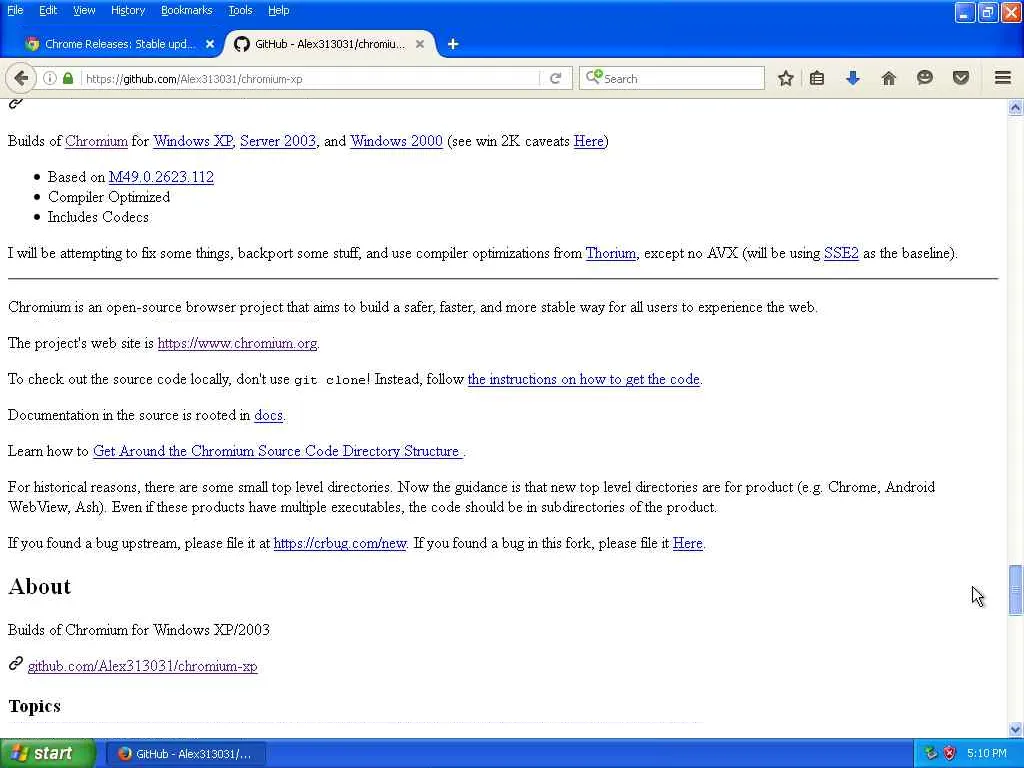Viewport: 1024px width, 768px height.
Task: Click the fork bug report Here link
Action: pyautogui.click(x=688, y=543)
